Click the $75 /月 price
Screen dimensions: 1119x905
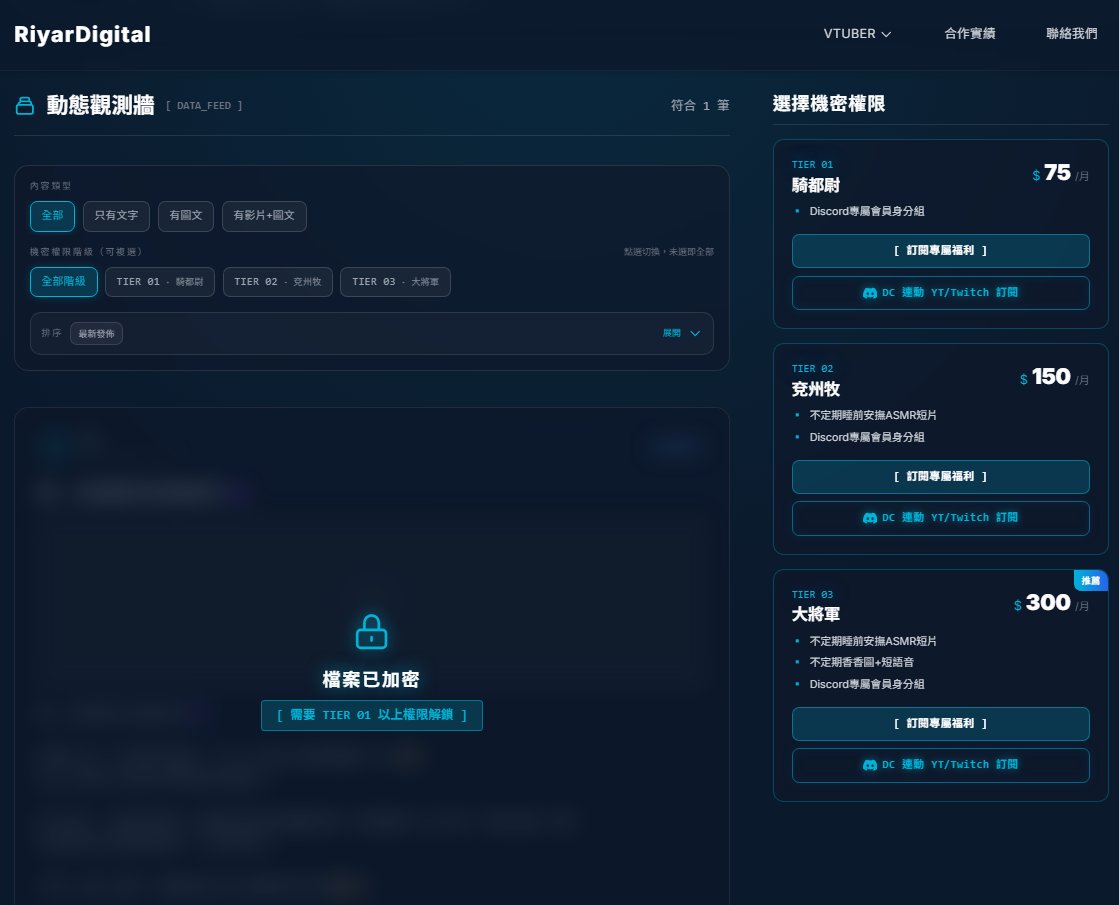tap(1060, 173)
